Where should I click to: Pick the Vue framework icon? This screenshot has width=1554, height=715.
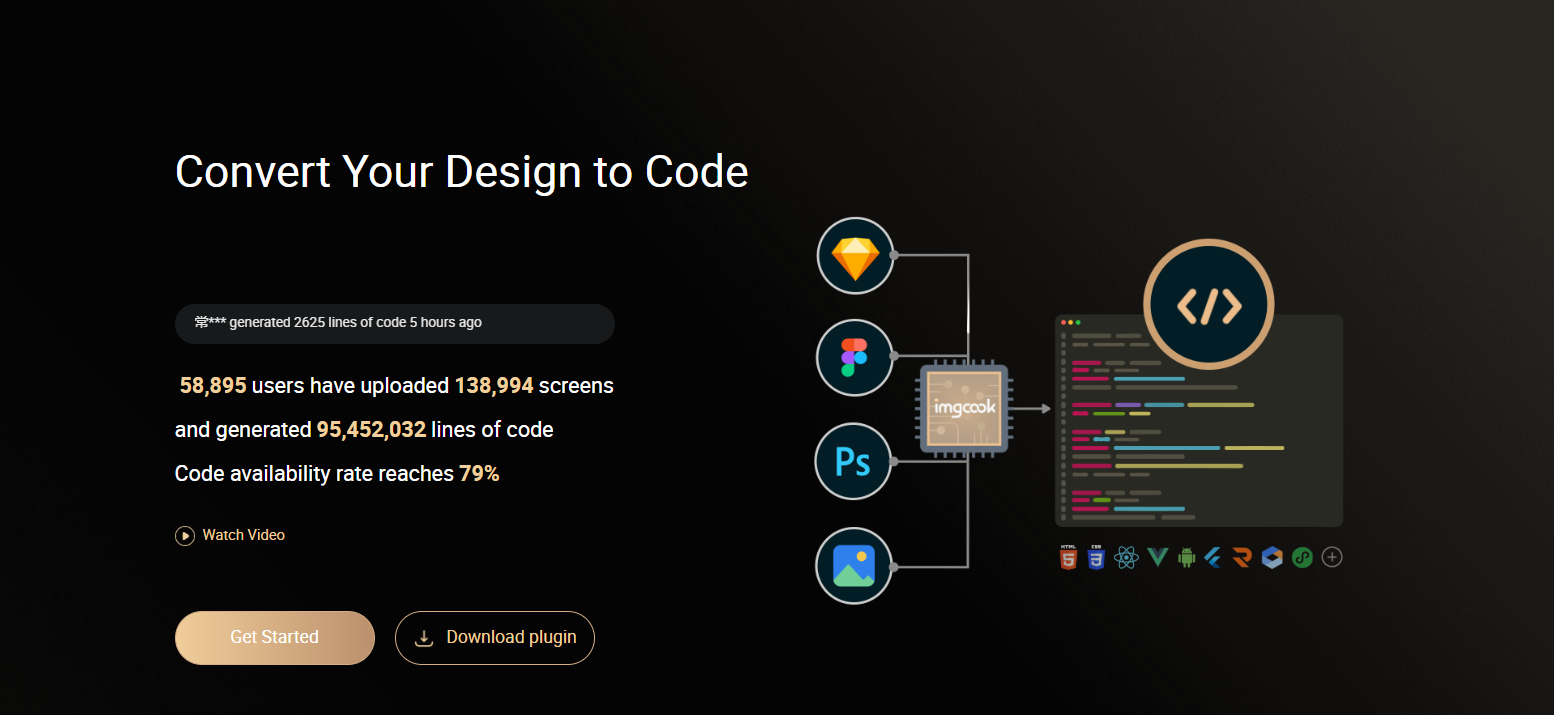click(1157, 558)
